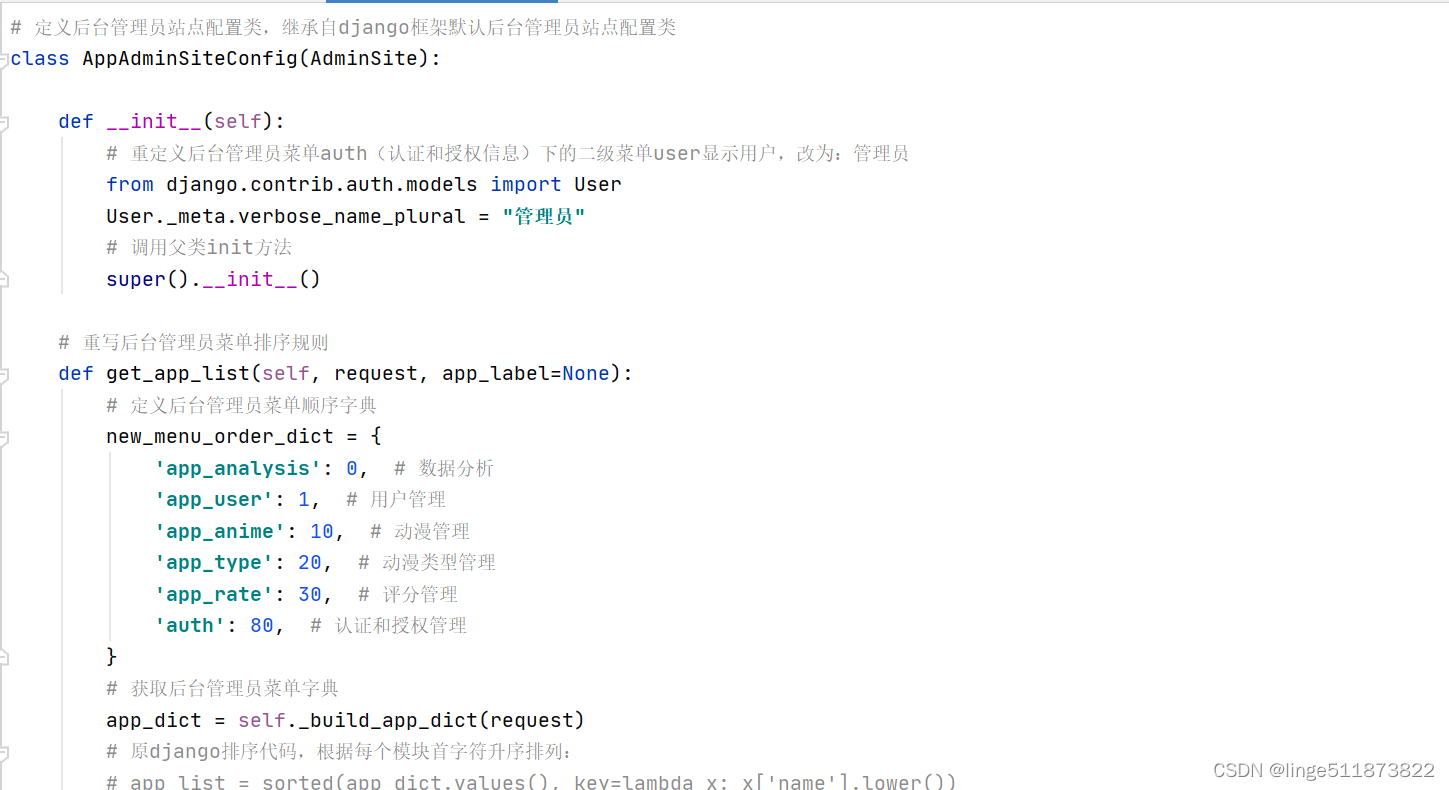This screenshot has height=790, width=1449.
Task: Click the 数据分析 comment
Action: tap(444, 469)
